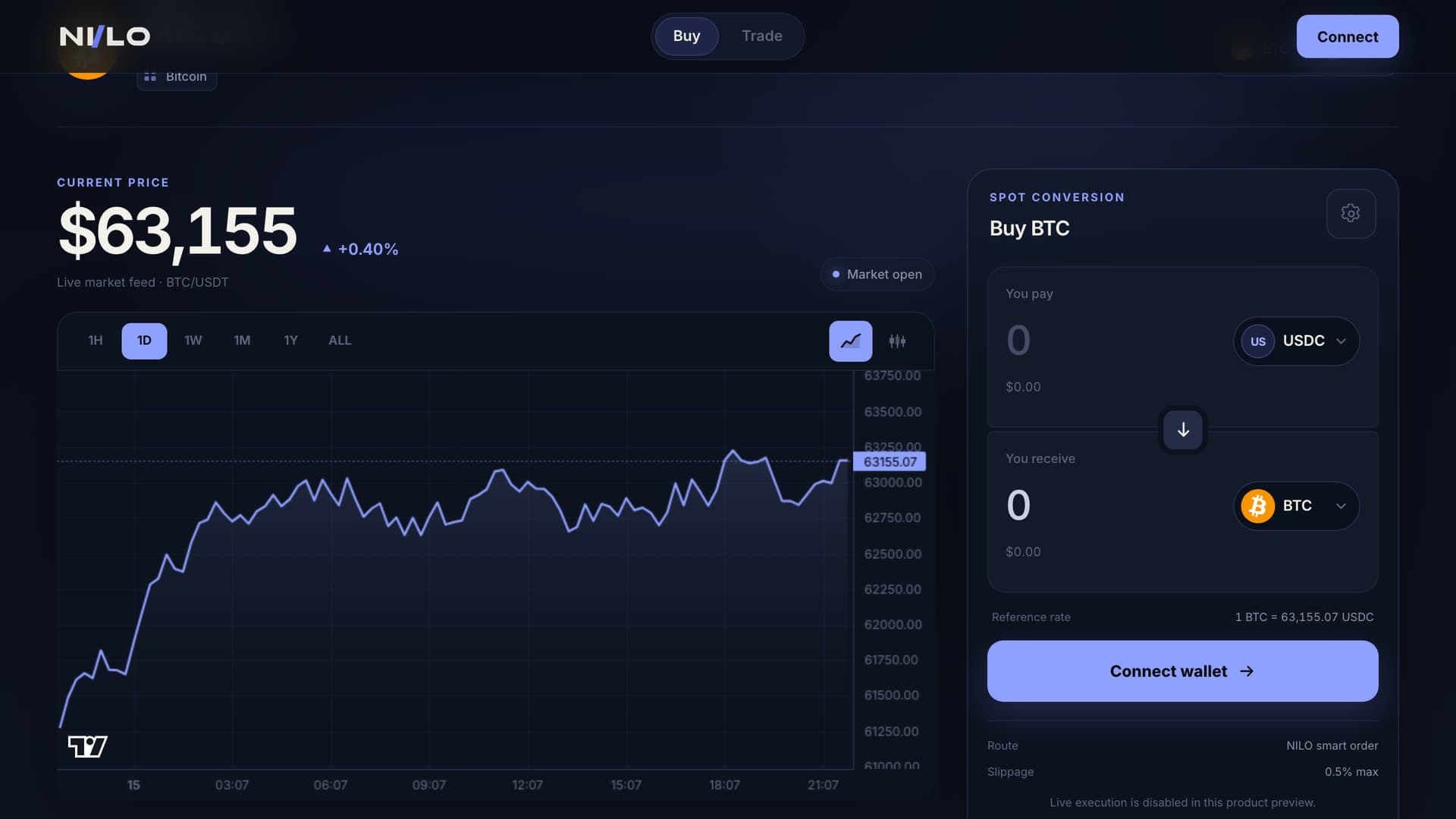Click the 03:07 time axis label
This screenshot has height=819, width=1456.
point(231,785)
